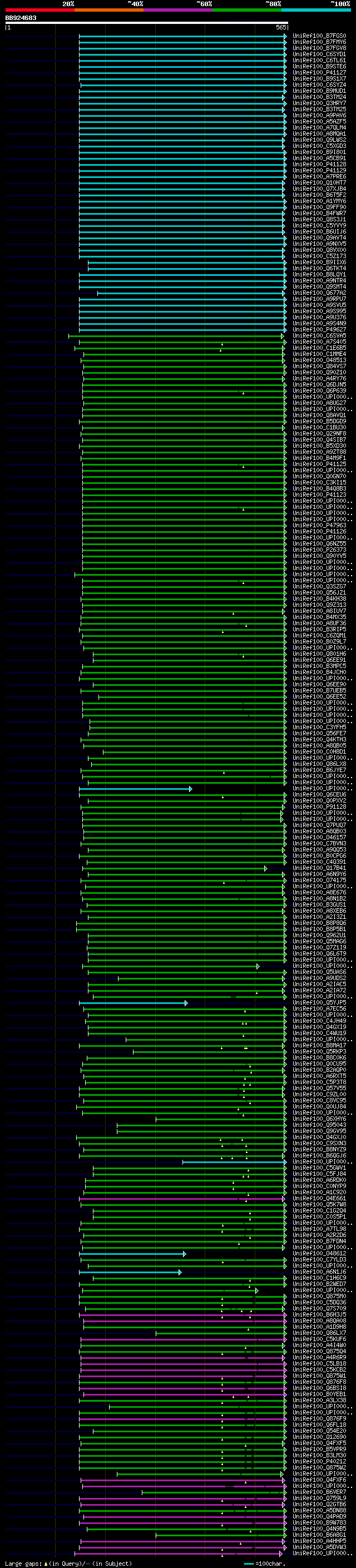Click label UniRef100_O46157
This screenshot has width=356, height=1568.
[319, 837]
